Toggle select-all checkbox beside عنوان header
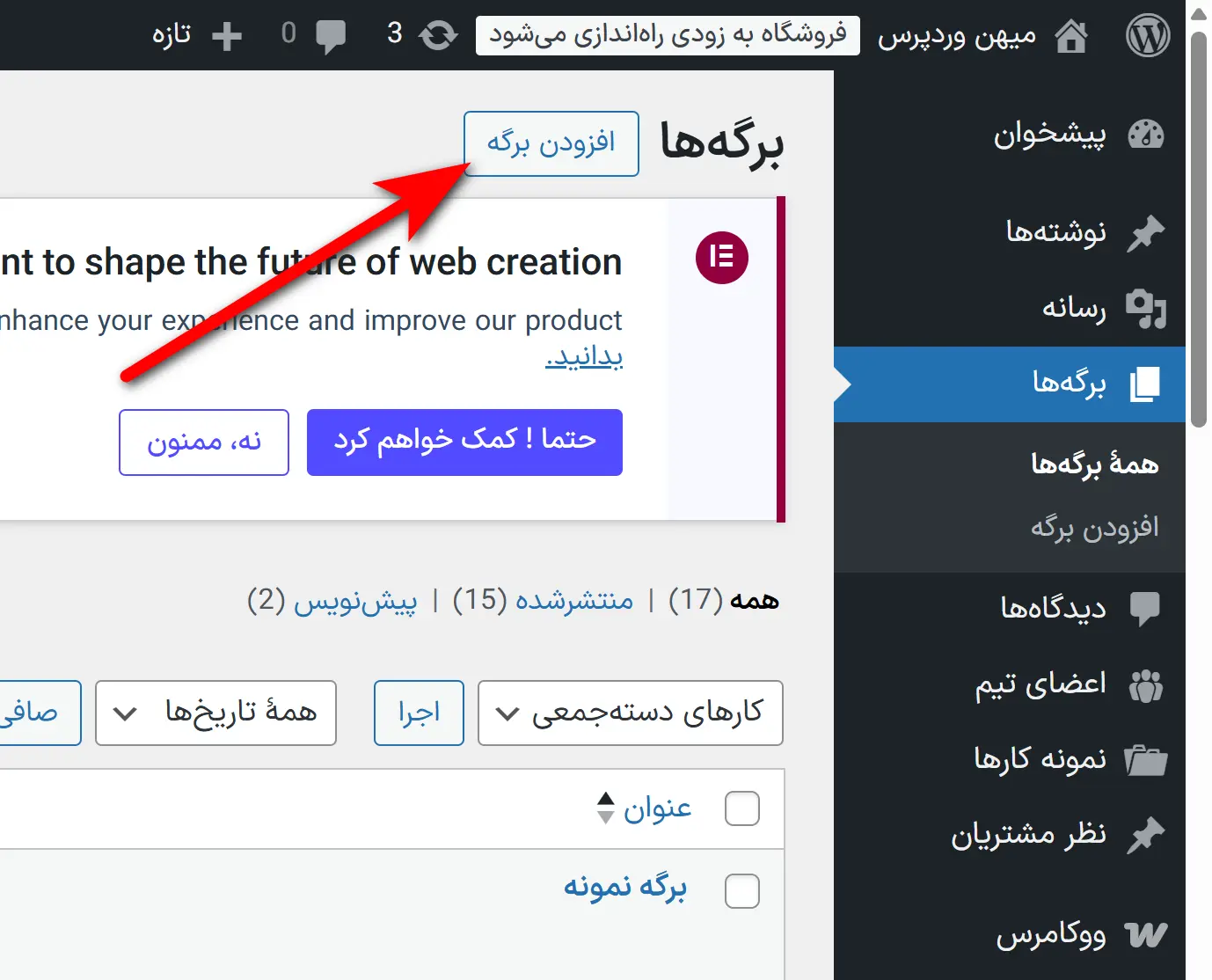This screenshot has height=980, width=1212. (741, 808)
